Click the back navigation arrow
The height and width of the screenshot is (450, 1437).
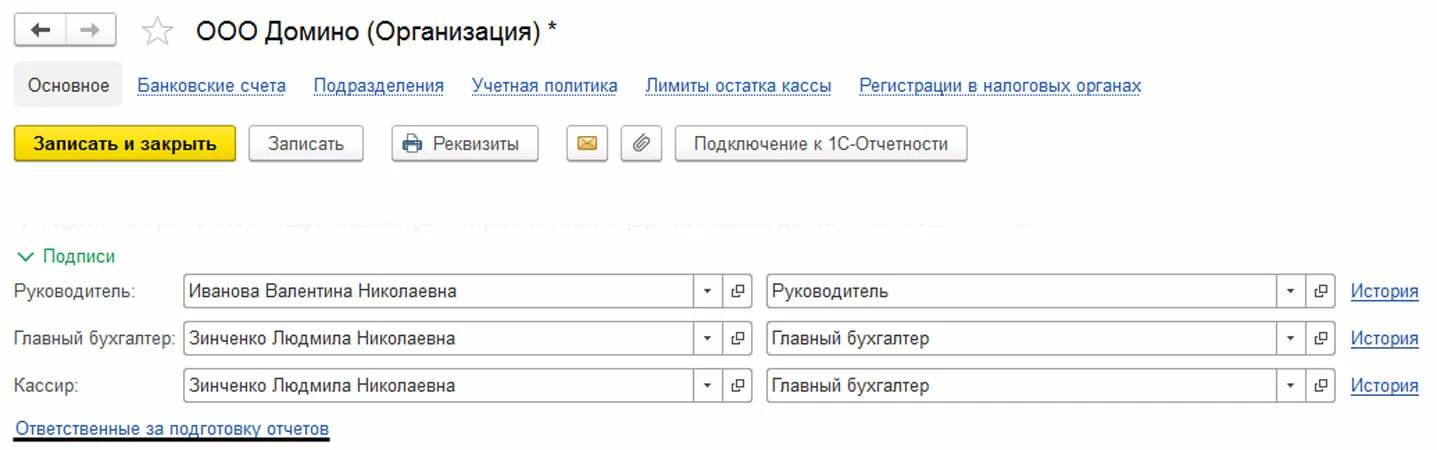point(41,30)
